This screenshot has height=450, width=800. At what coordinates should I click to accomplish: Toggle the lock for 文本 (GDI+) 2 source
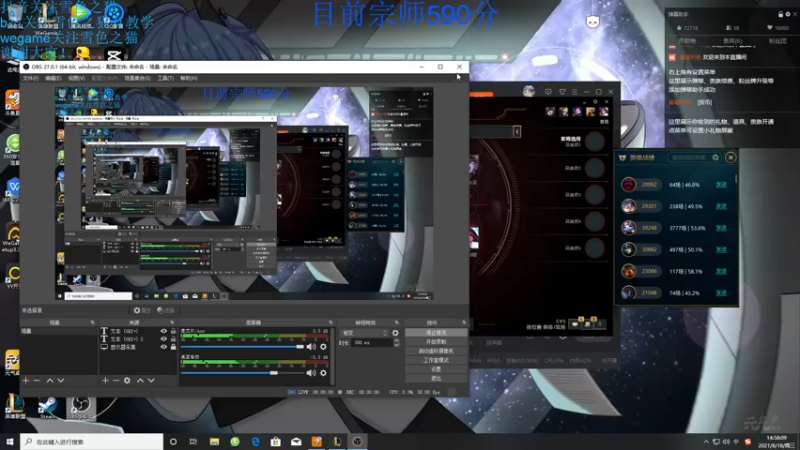(x=173, y=339)
